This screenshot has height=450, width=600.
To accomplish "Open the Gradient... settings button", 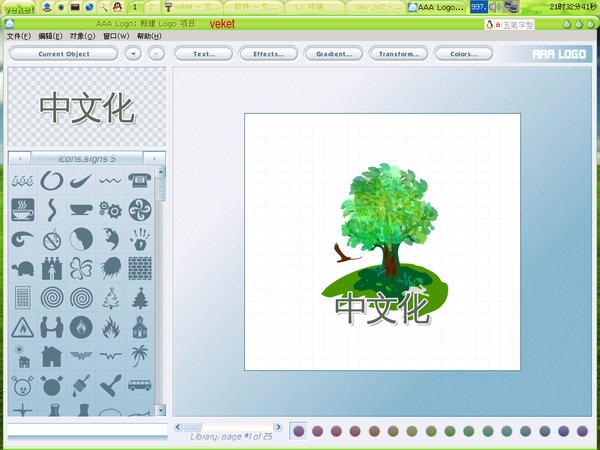I will click(x=333, y=54).
